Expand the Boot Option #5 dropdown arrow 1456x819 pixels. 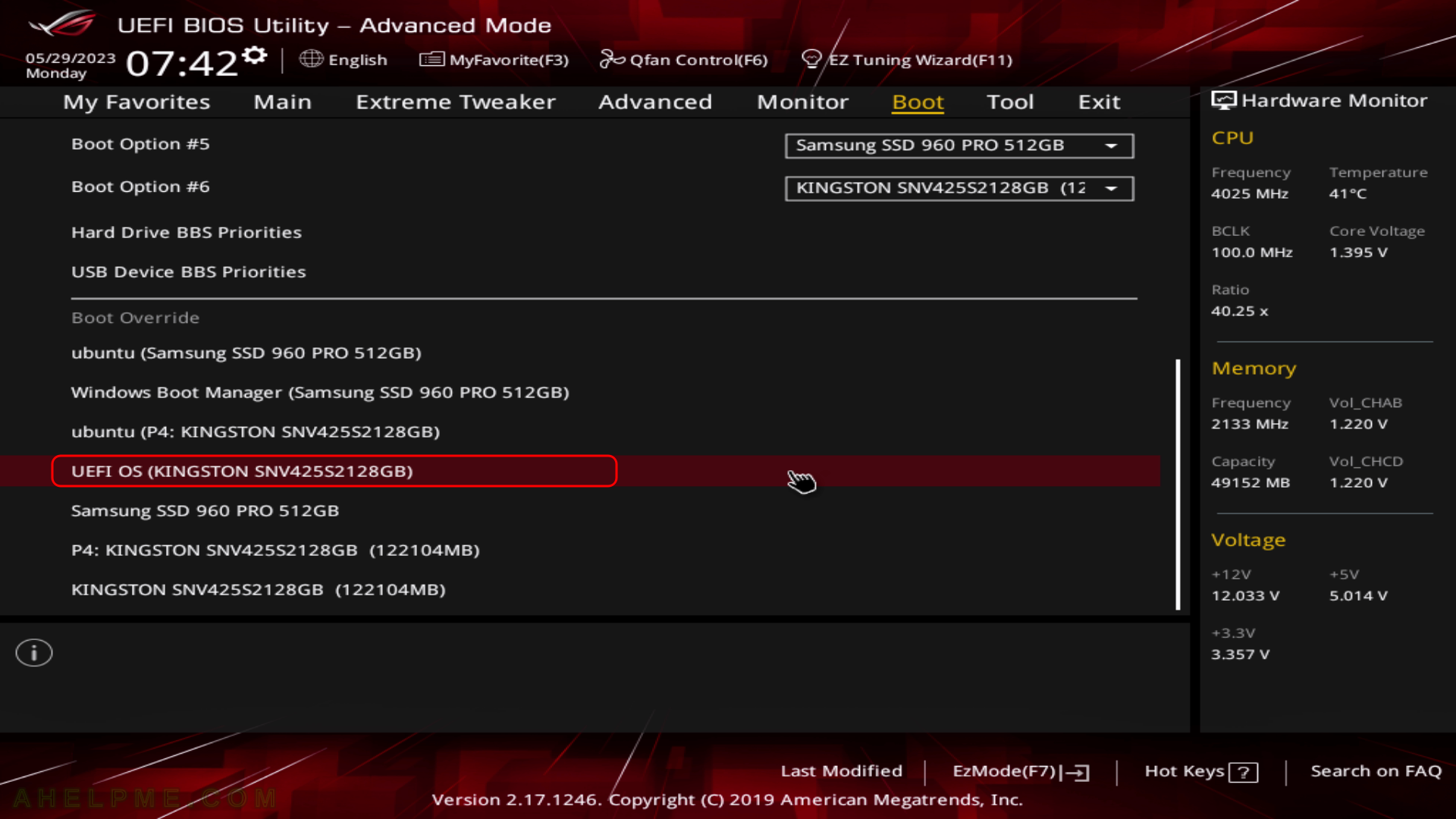(1112, 146)
